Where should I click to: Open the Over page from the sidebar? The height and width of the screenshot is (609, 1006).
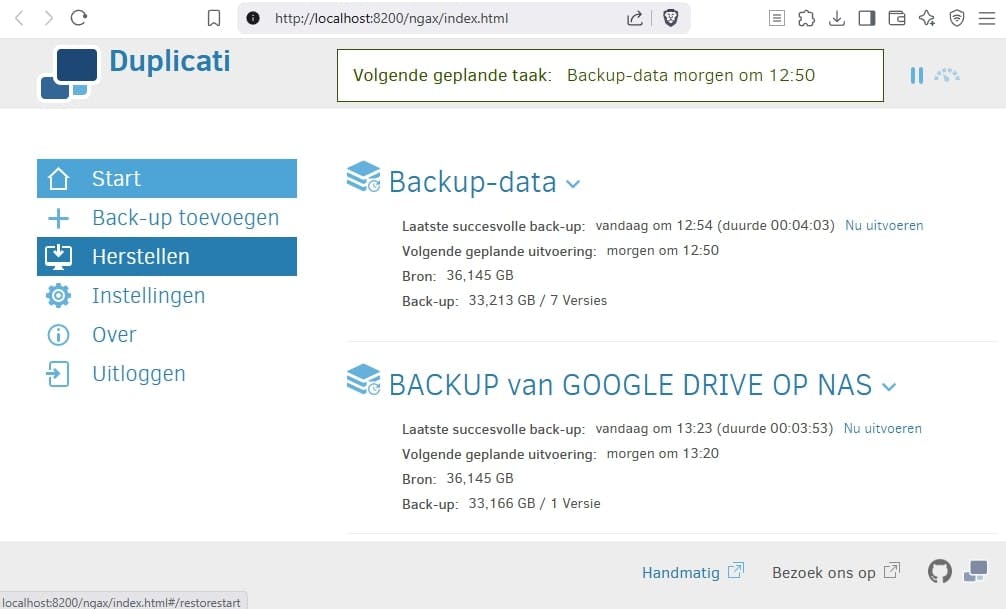(114, 334)
